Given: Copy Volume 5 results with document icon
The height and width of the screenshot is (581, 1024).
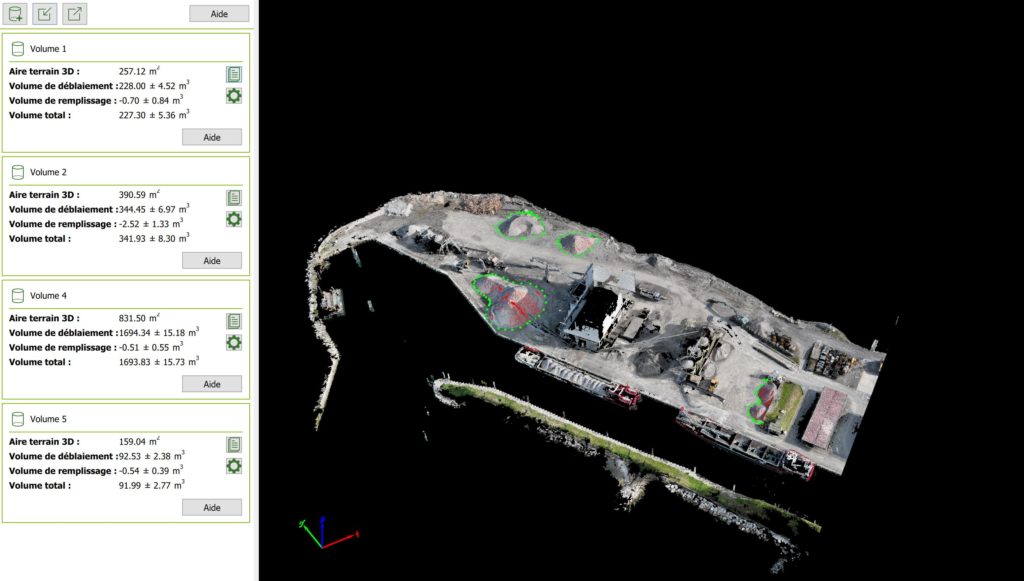Looking at the screenshot, I should [234, 445].
